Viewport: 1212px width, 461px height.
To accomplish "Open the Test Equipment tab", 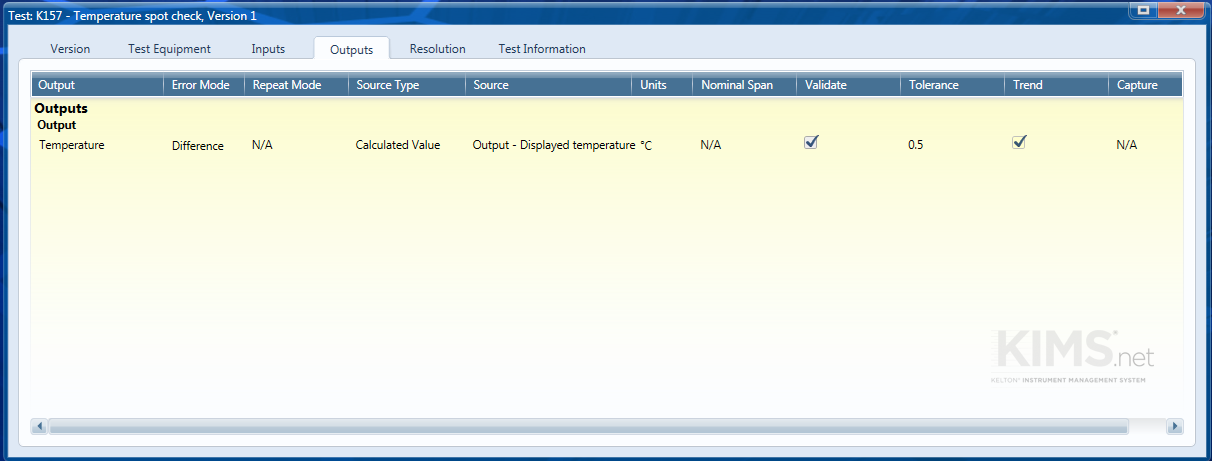I will click(169, 49).
